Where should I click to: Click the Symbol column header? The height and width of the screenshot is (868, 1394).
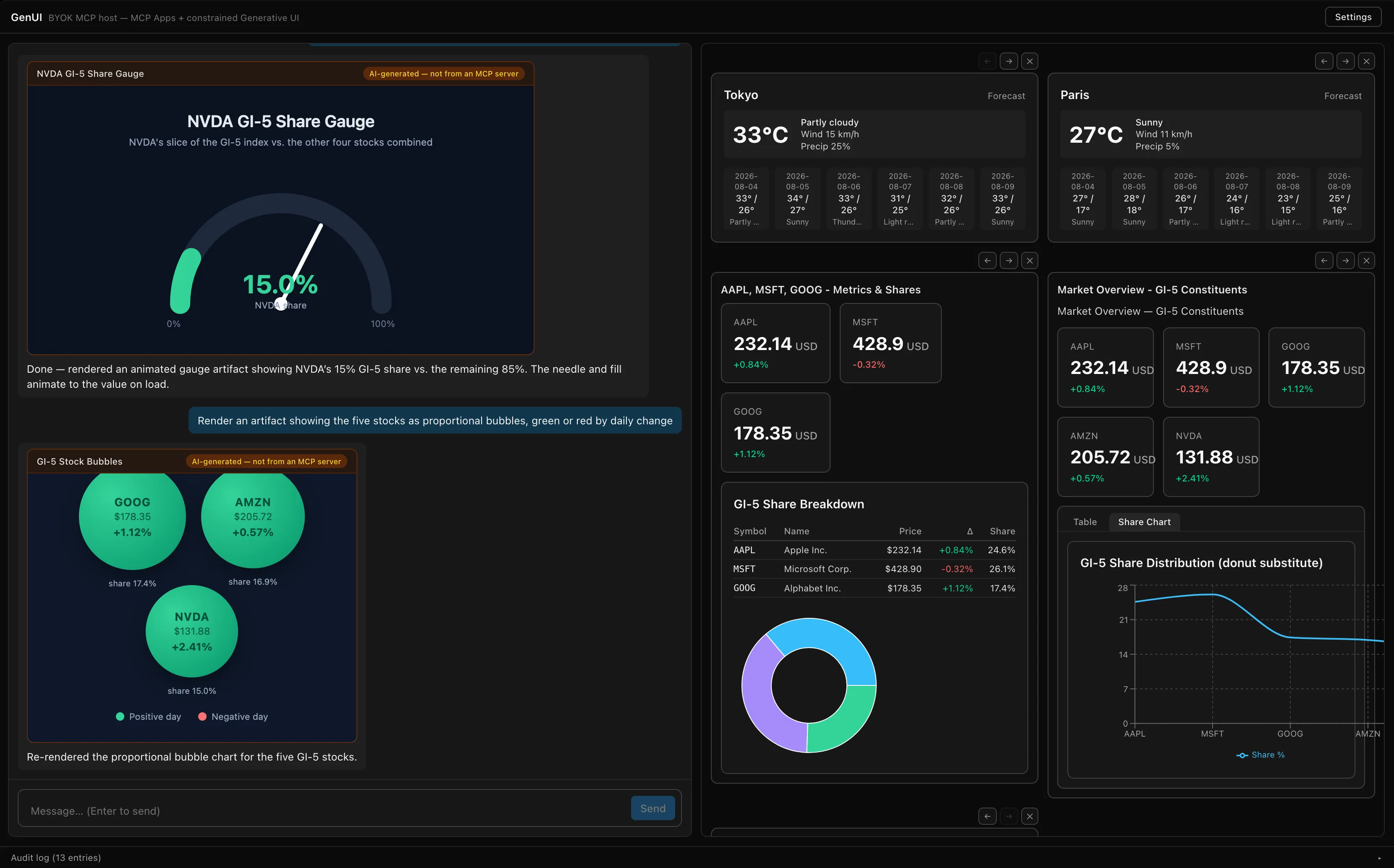750,531
